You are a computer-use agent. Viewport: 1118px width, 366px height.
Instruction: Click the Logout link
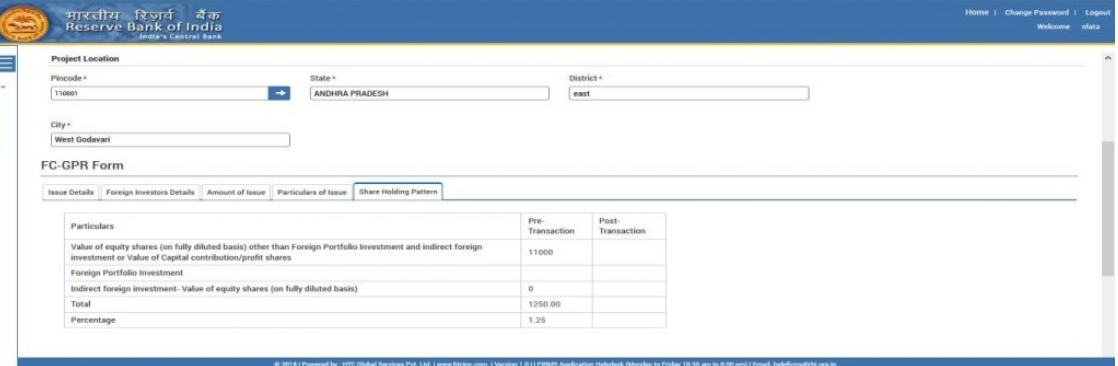pos(1098,13)
